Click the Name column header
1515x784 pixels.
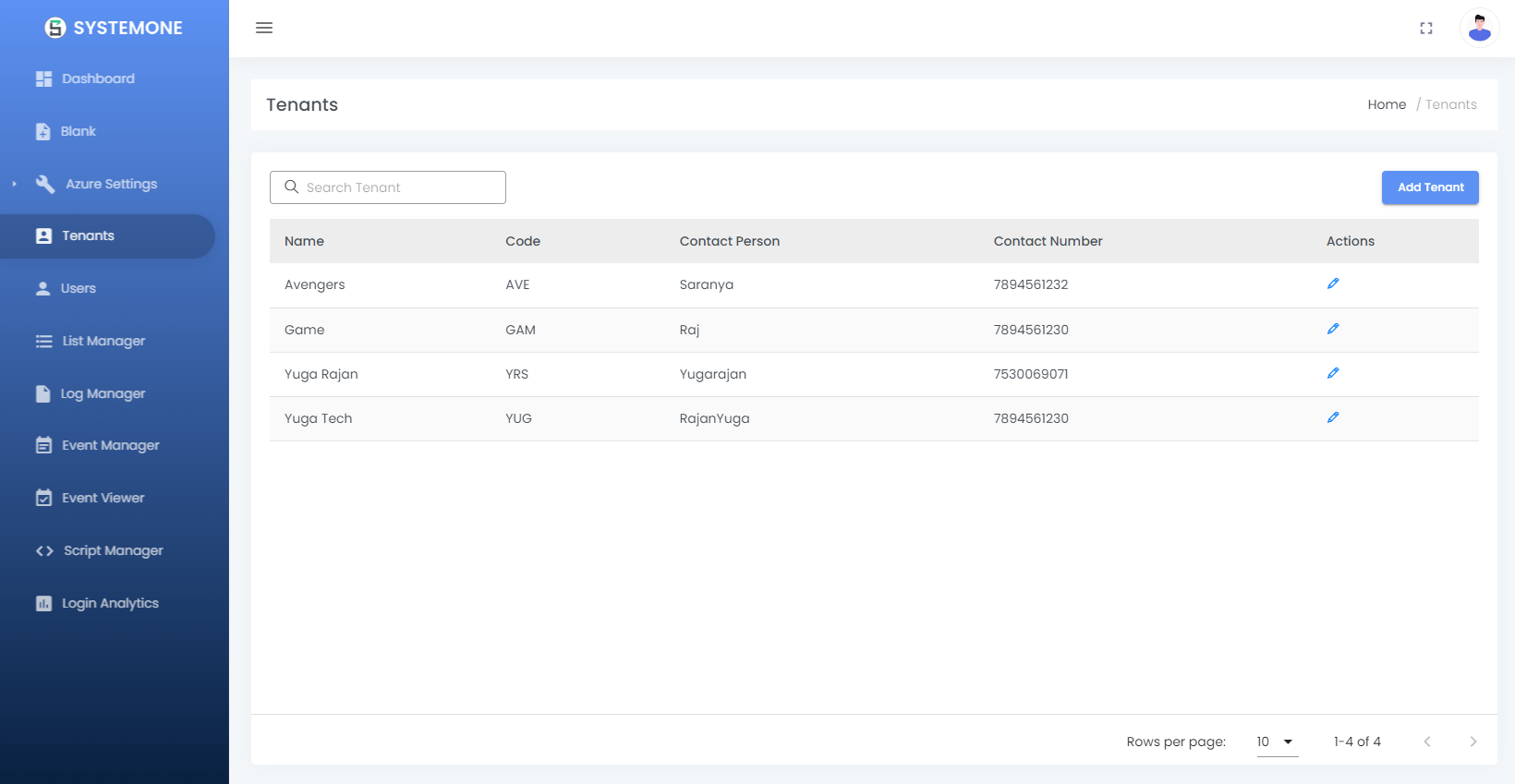coord(304,241)
